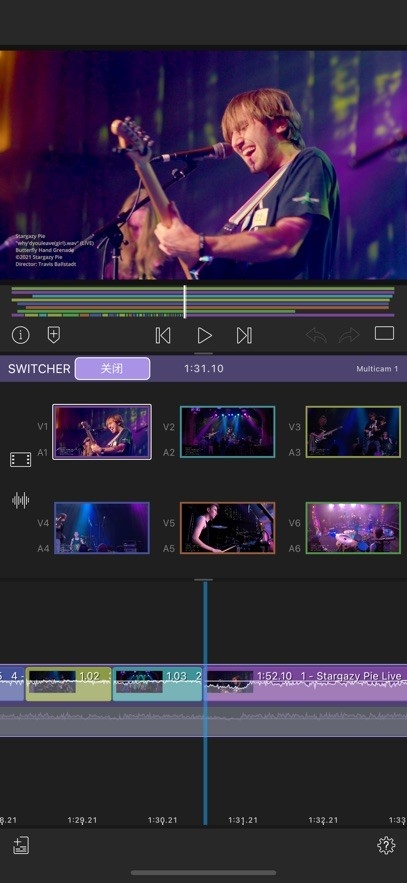The image size is (407, 883).
Task: Add a marker with the marker-plus icon
Action: click(x=53, y=335)
